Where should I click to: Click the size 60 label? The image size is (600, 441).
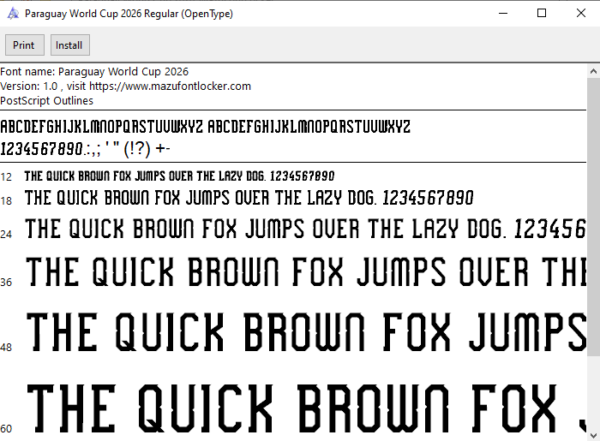coord(6,429)
